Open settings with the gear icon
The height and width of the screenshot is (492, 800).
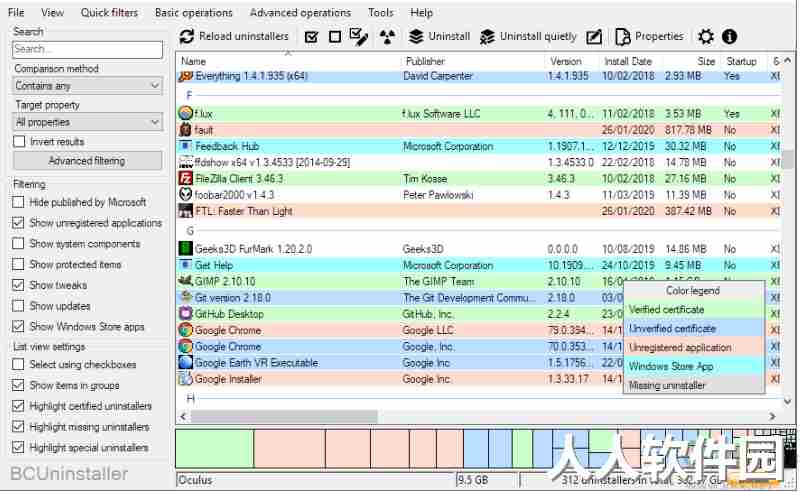coord(706,36)
